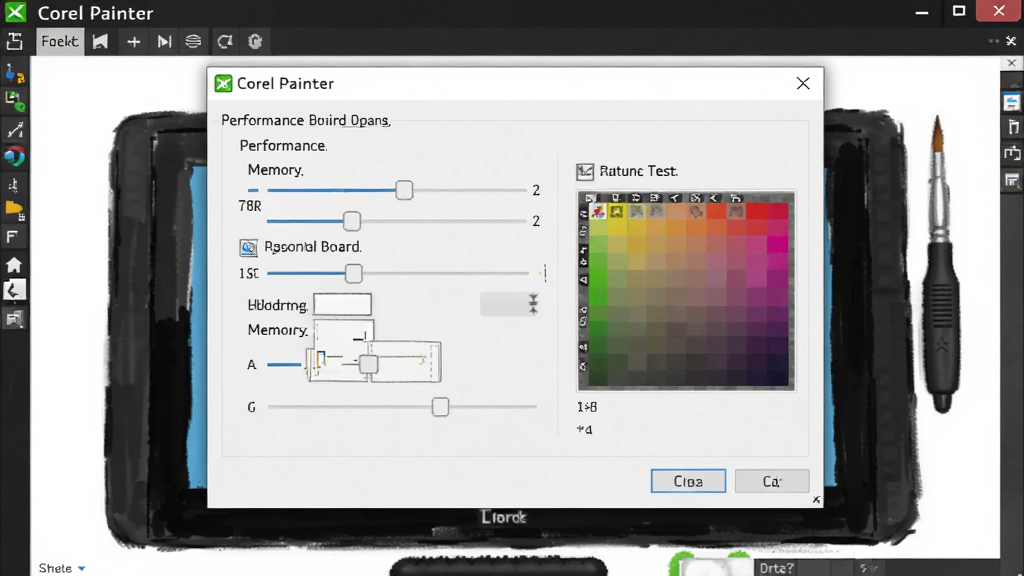Select the green layer tool in left toolbox
The width and height of the screenshot is (1024, 576).
[x=14, y=101]
